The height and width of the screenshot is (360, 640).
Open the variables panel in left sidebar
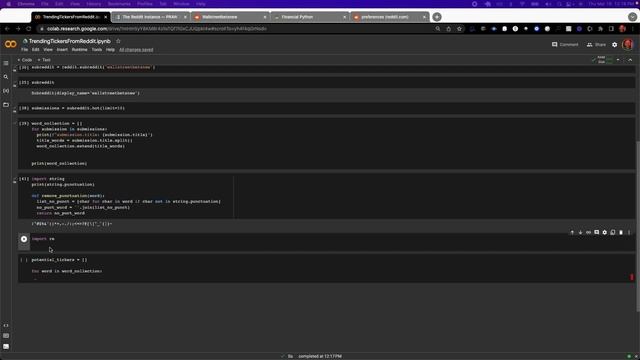tap(6, 91)
